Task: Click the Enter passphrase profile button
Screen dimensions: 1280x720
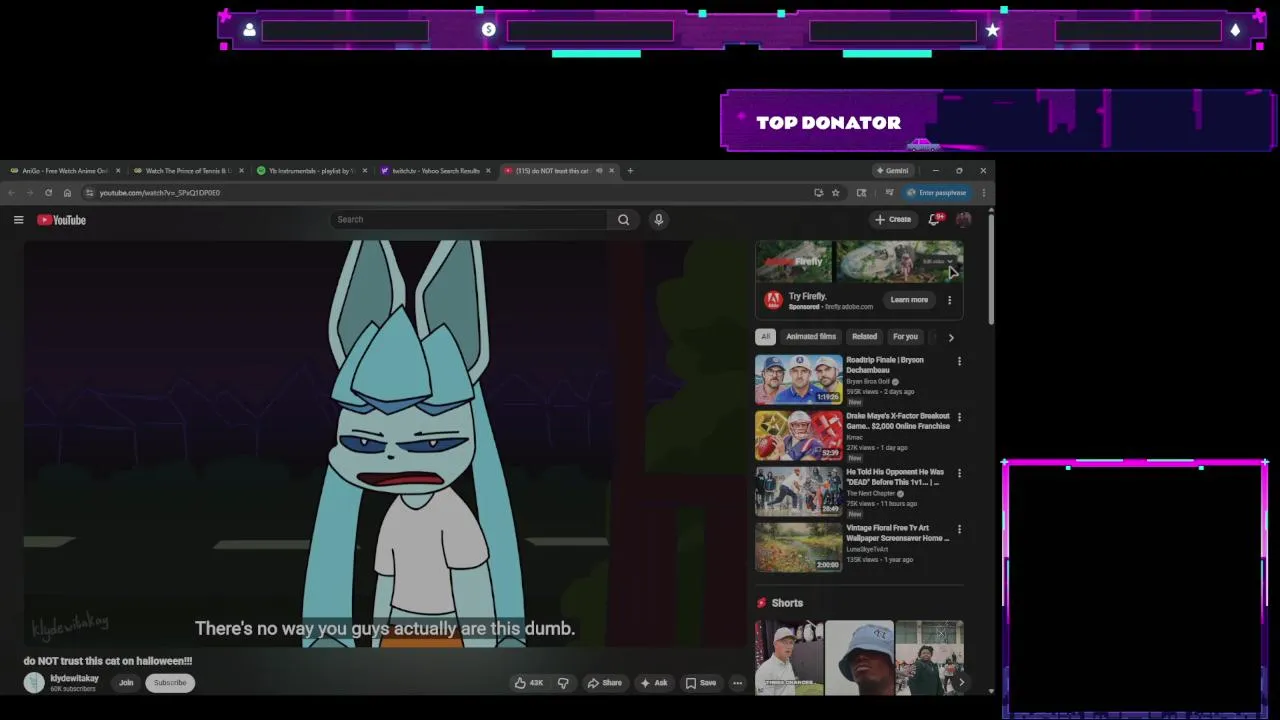Action: 937,193
